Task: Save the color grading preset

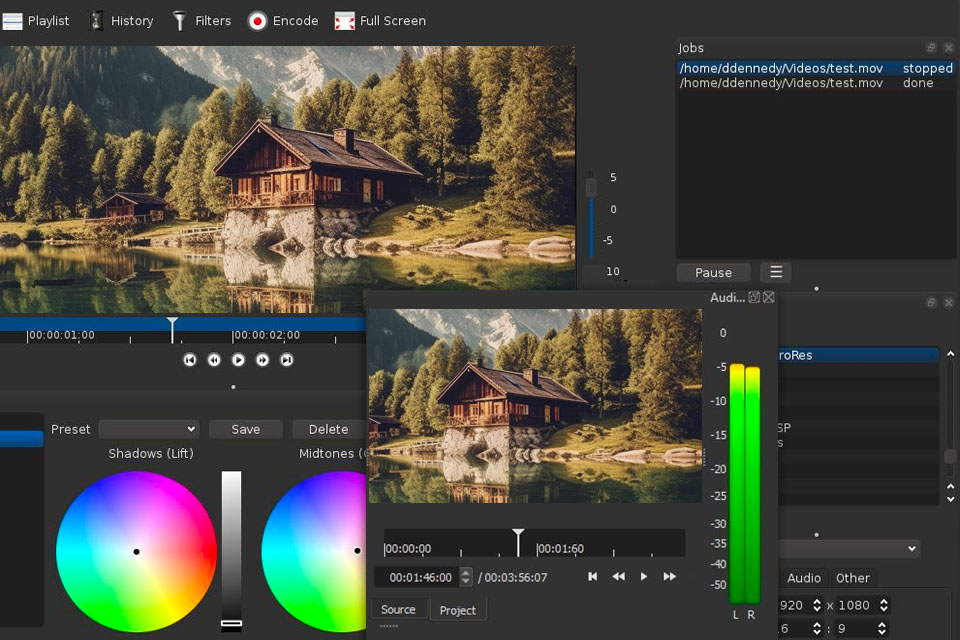Action: [x=246, y=429]
